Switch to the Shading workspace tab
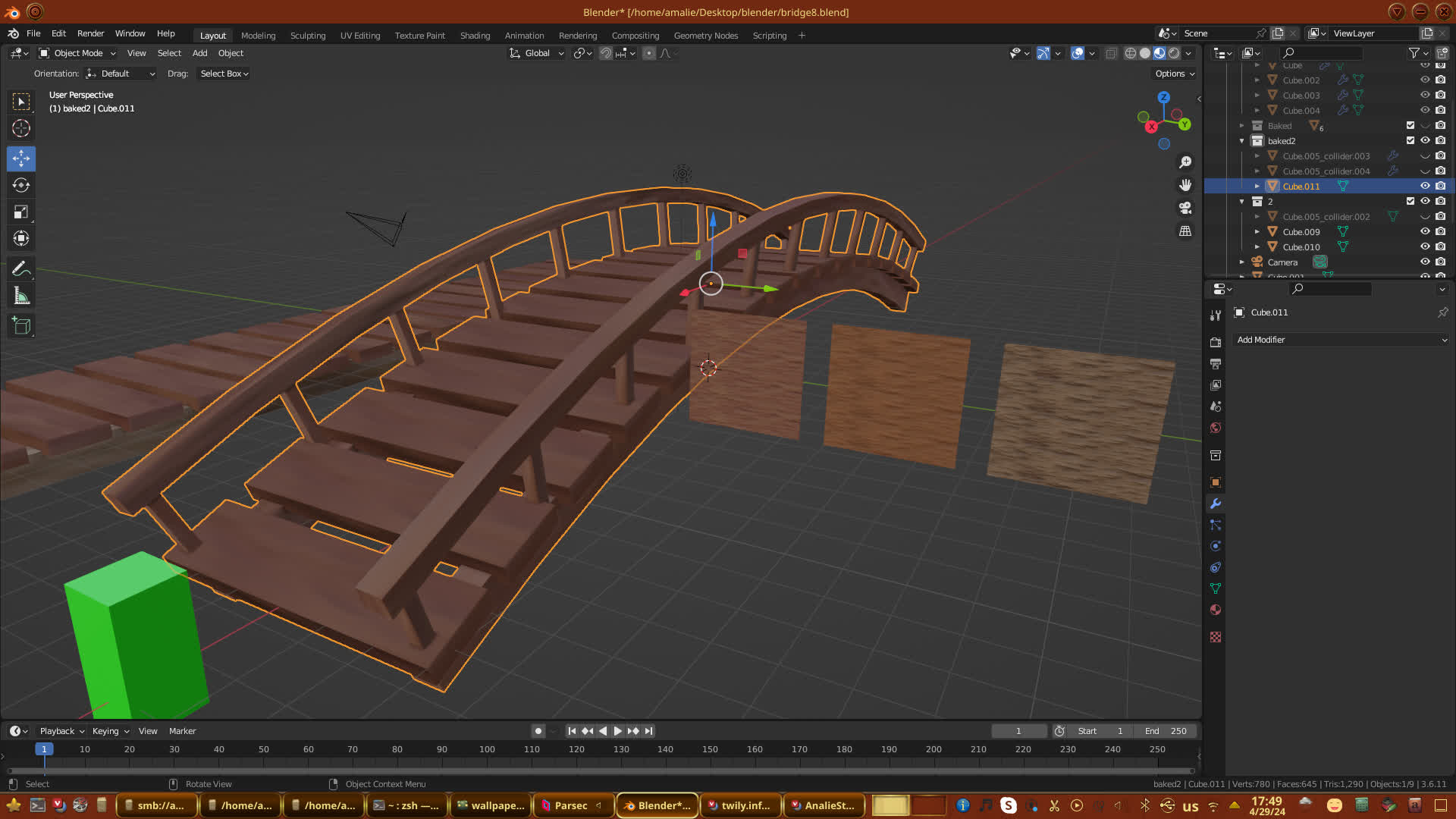 (475, 36)
